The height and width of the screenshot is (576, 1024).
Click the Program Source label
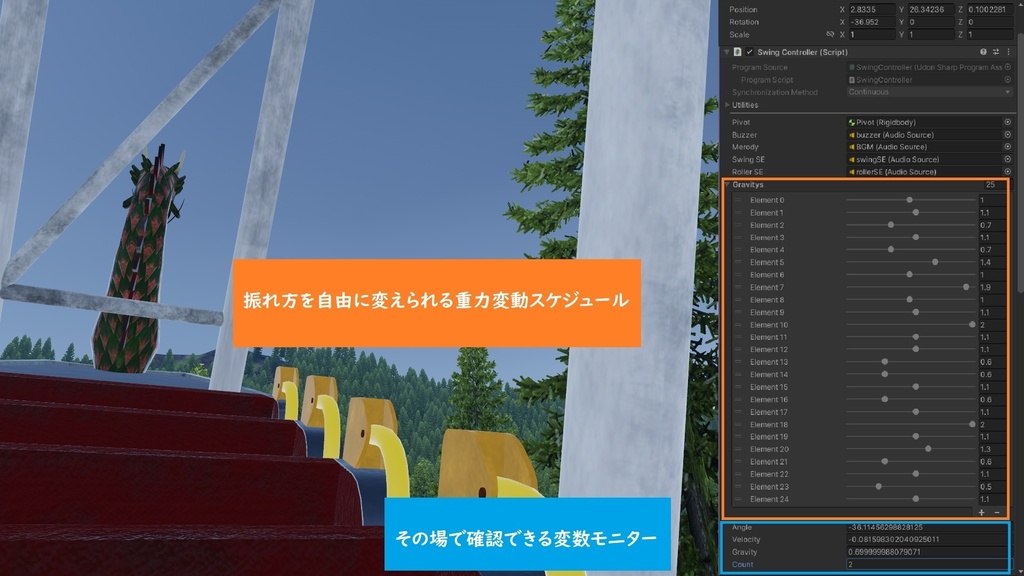[760, 67]
